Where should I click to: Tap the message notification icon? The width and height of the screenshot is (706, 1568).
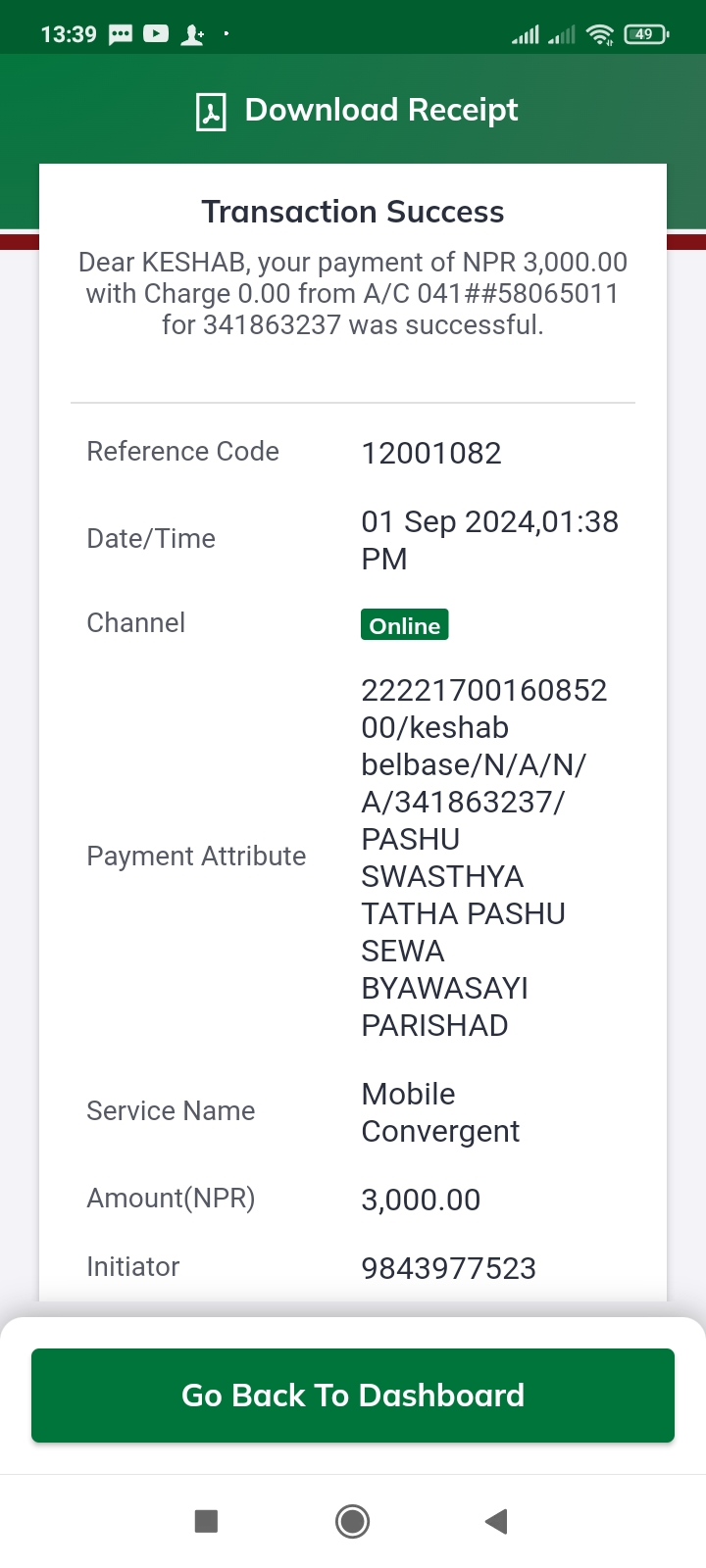point(121,34)
